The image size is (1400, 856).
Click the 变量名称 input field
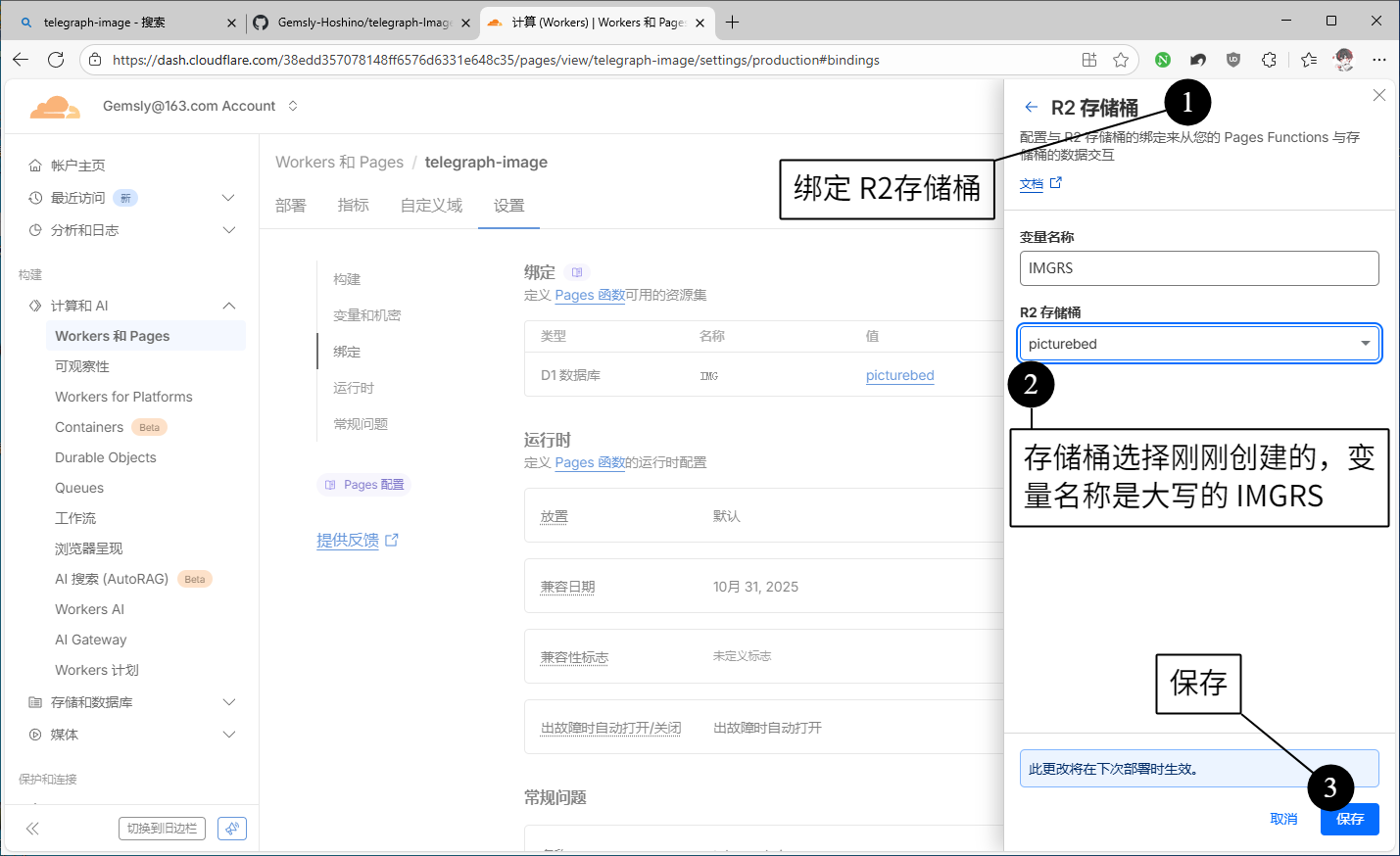[x=1199, y=268]
